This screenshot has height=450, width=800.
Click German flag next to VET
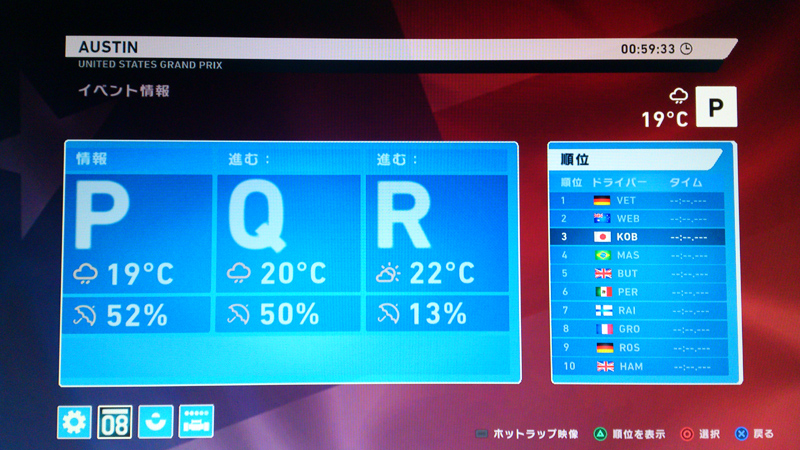[x=602, y=201]
